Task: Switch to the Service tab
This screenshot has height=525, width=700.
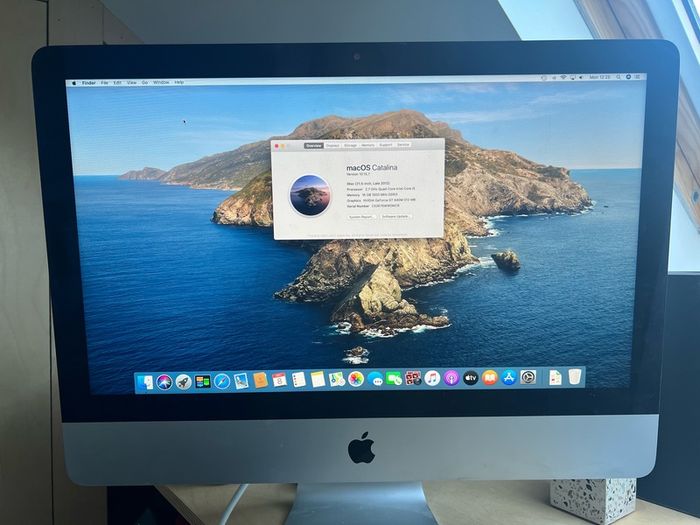Action: [x=403, y=145]
